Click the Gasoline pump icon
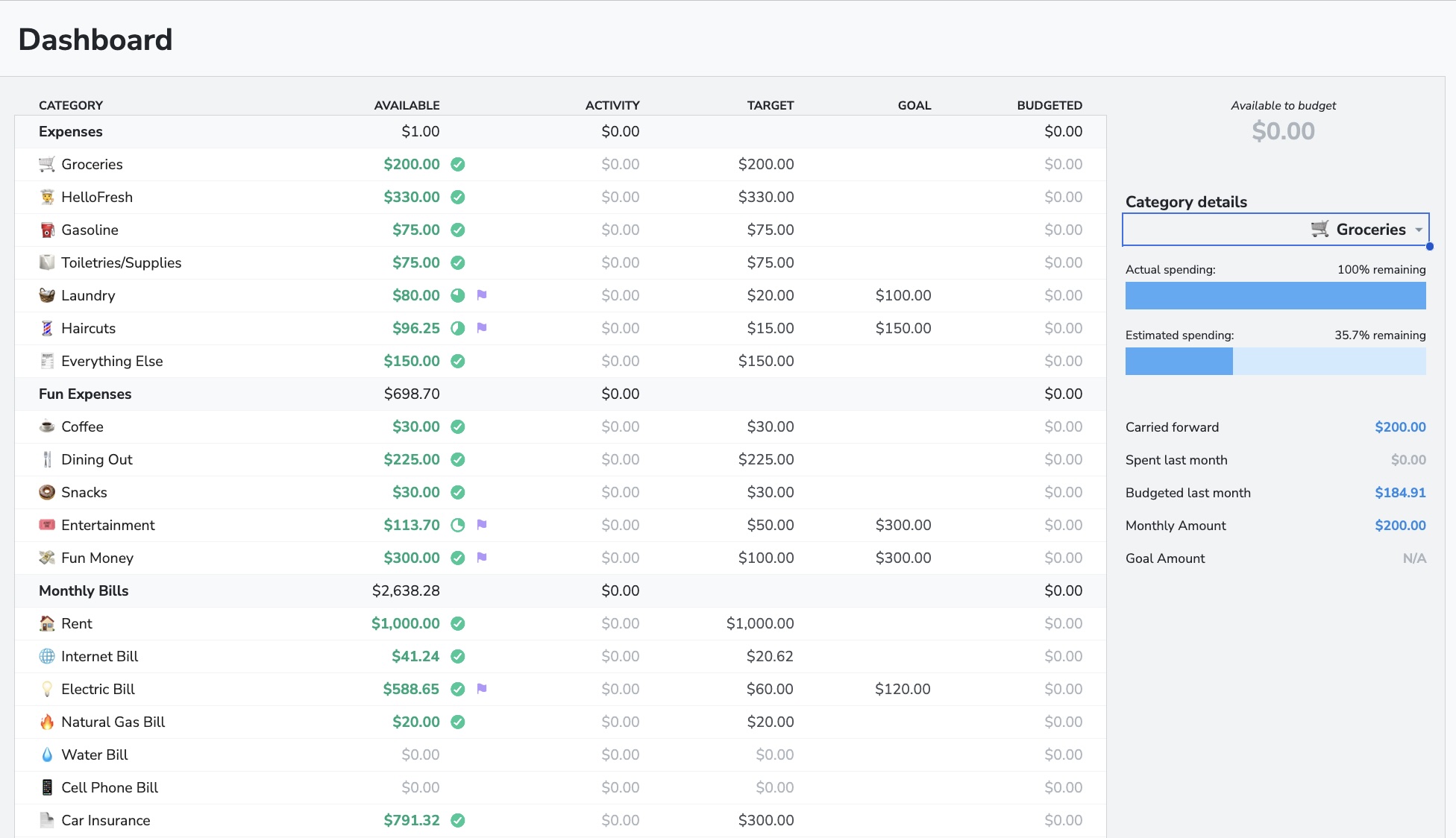 47,230
